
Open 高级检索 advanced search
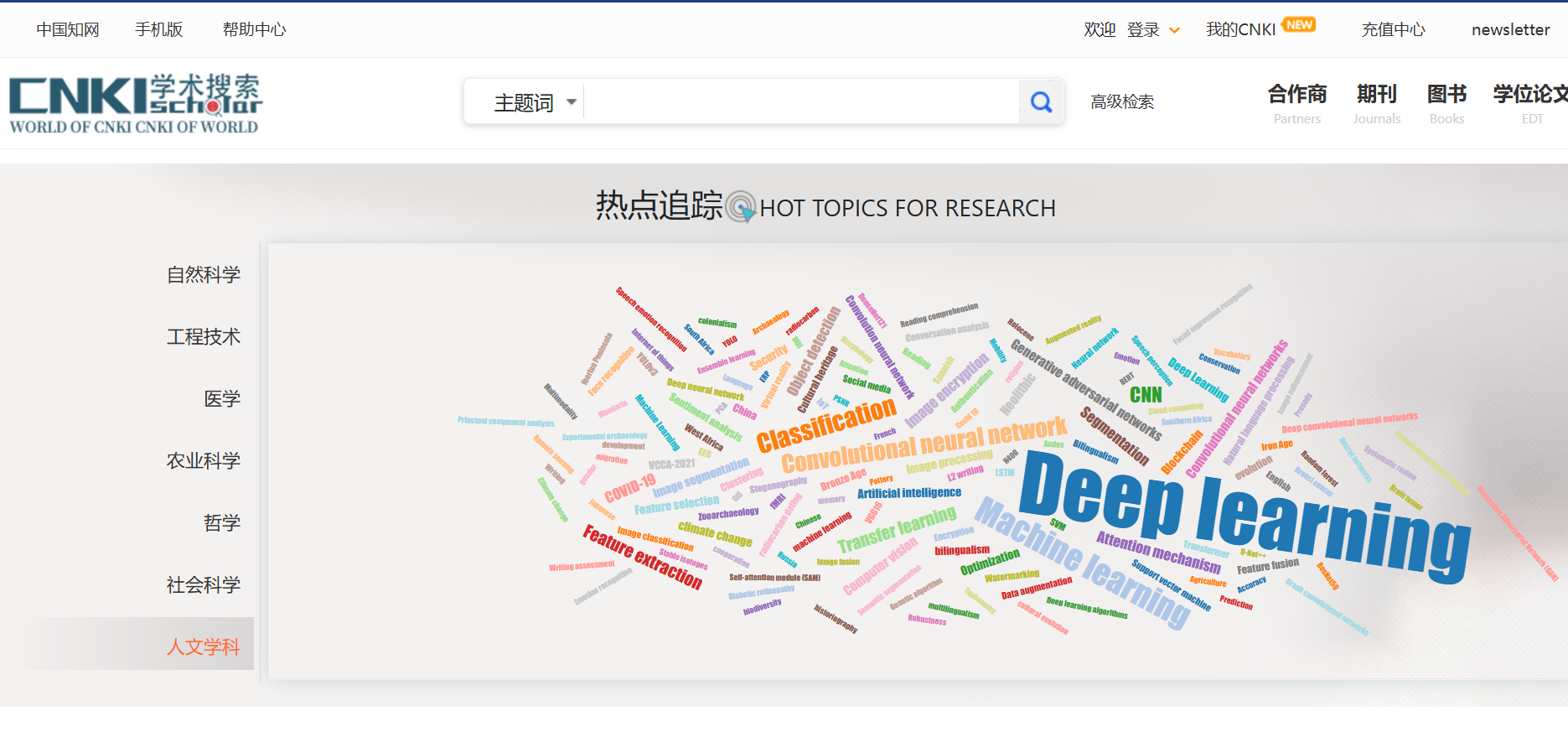(1121, 102)
